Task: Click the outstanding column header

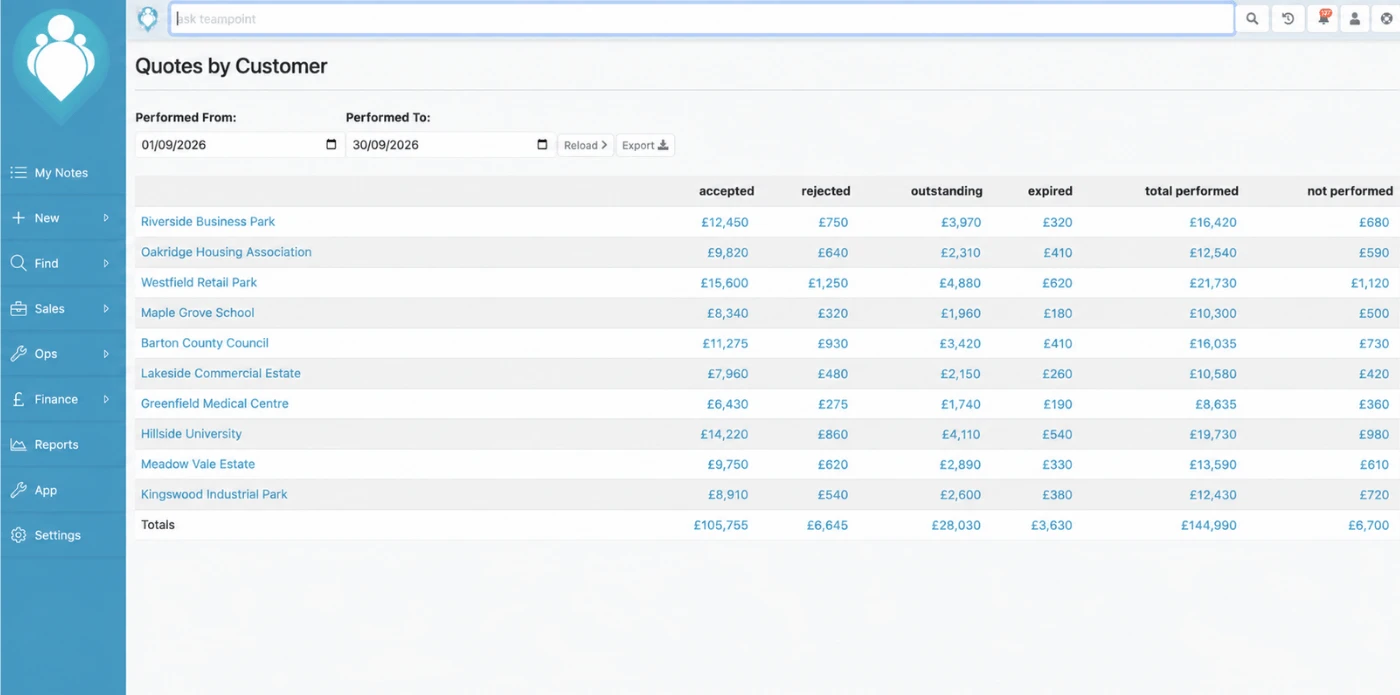Action: click(947, 191)
